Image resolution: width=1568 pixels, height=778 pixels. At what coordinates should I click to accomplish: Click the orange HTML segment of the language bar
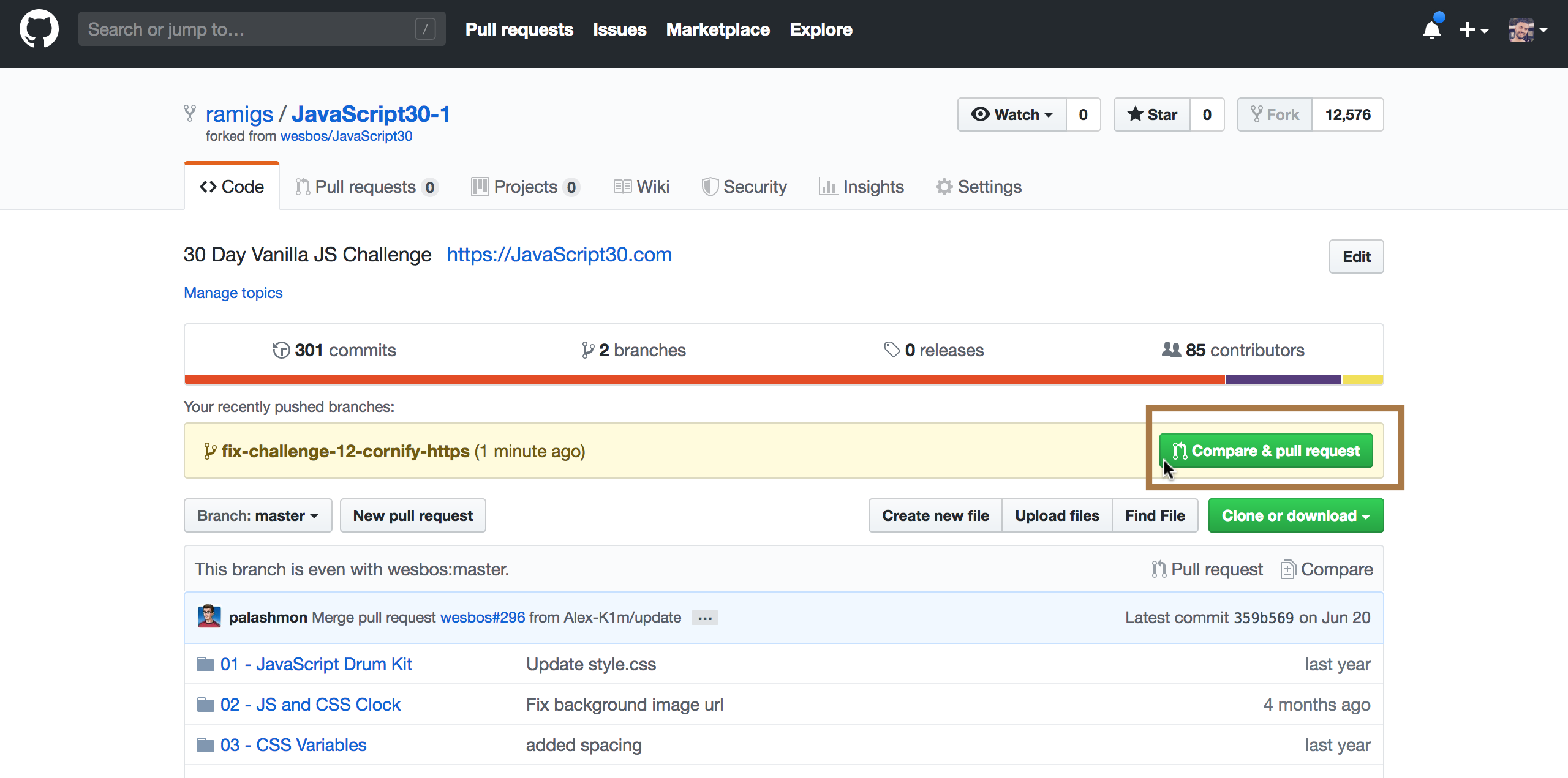tap(704, 380)
